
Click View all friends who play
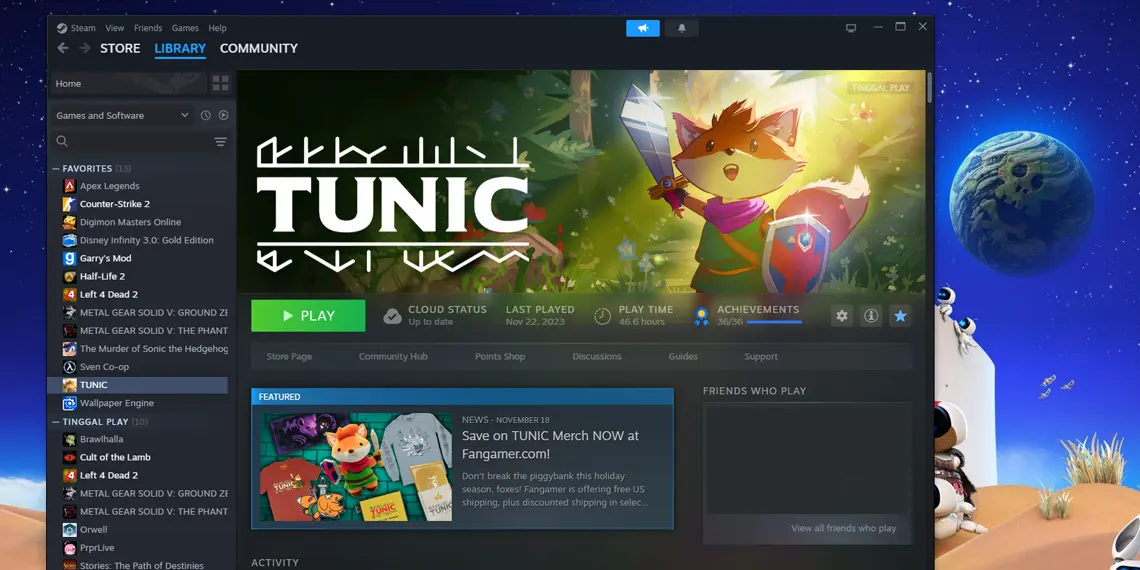843,529
